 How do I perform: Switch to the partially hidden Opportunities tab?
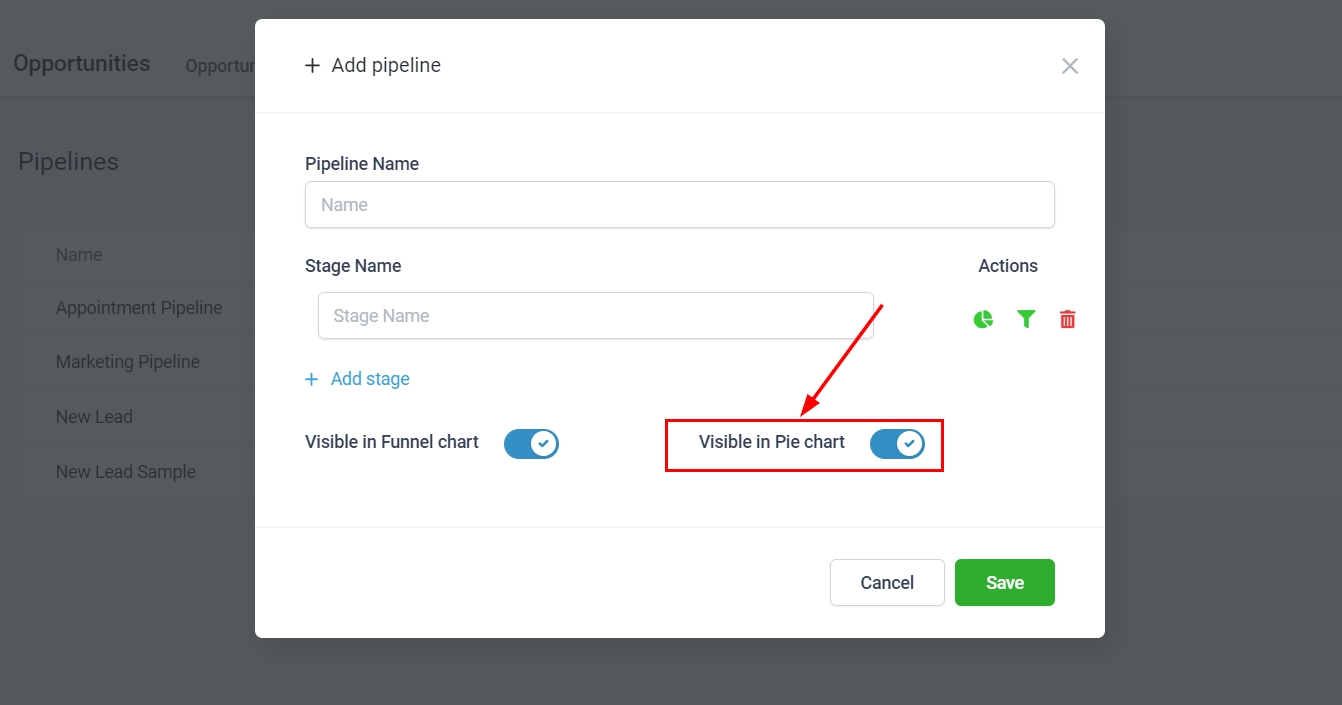pos(220,66)
